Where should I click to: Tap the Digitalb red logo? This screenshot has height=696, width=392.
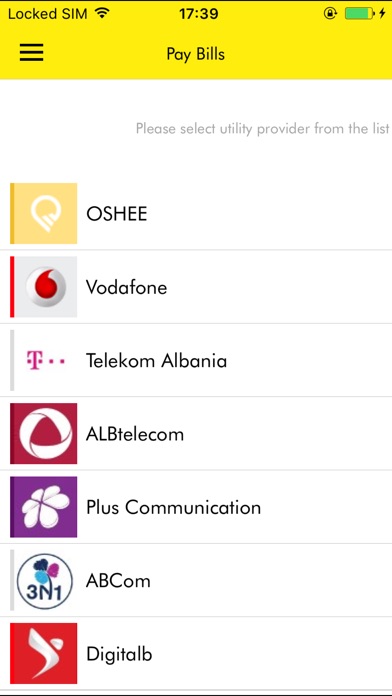[44, 653]
